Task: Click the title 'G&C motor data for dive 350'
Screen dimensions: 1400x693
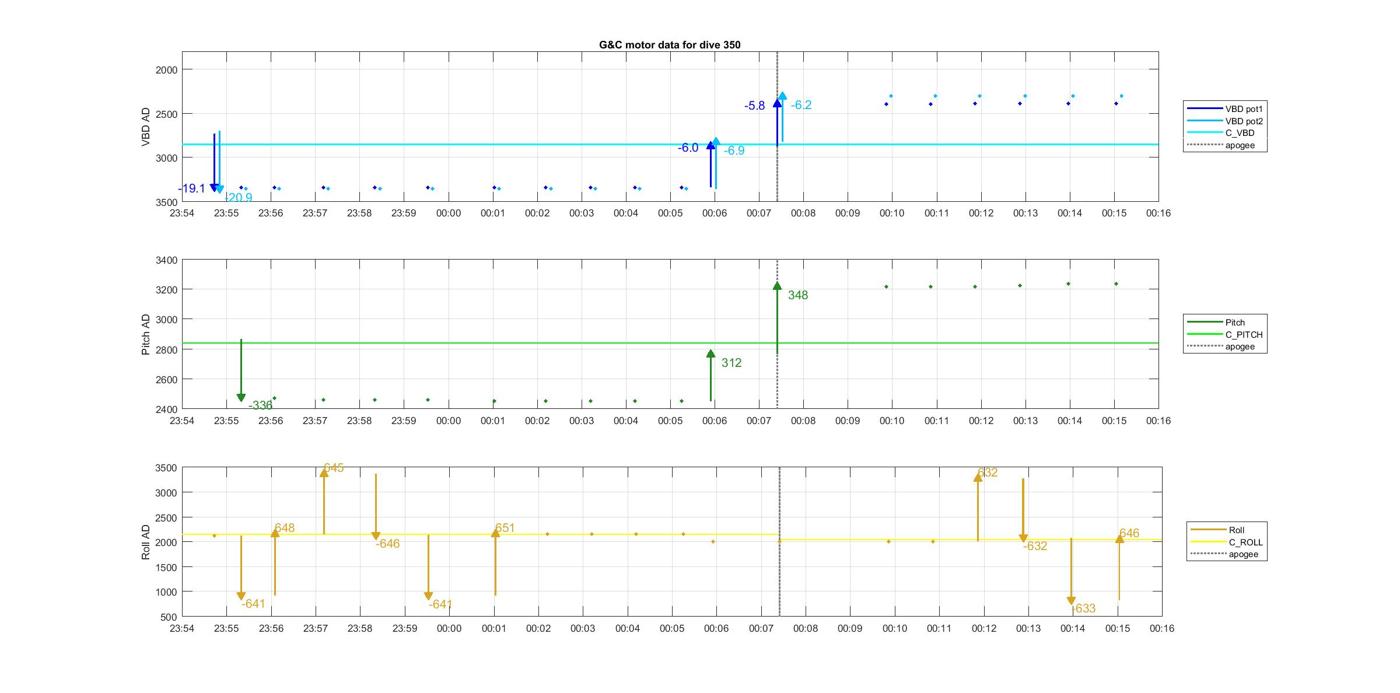Action: [669, 45]
